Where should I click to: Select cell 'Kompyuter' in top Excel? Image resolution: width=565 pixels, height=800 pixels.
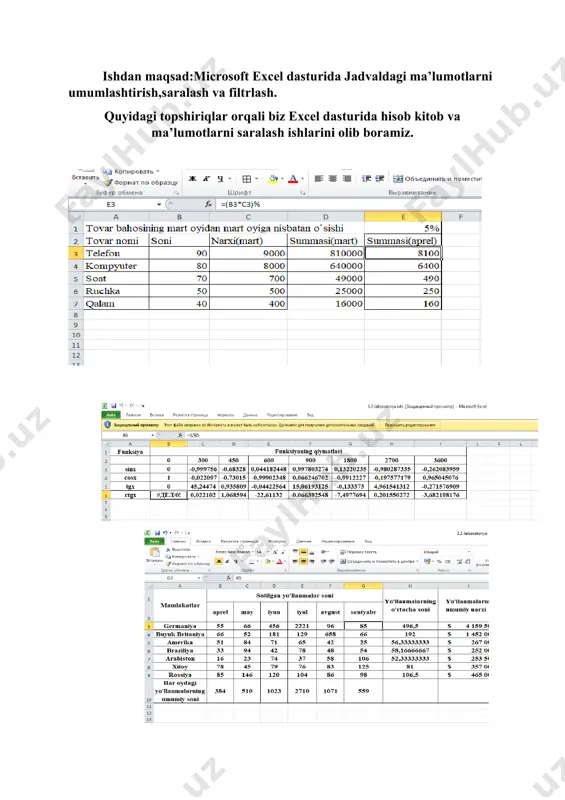click(x=116, y=266)
